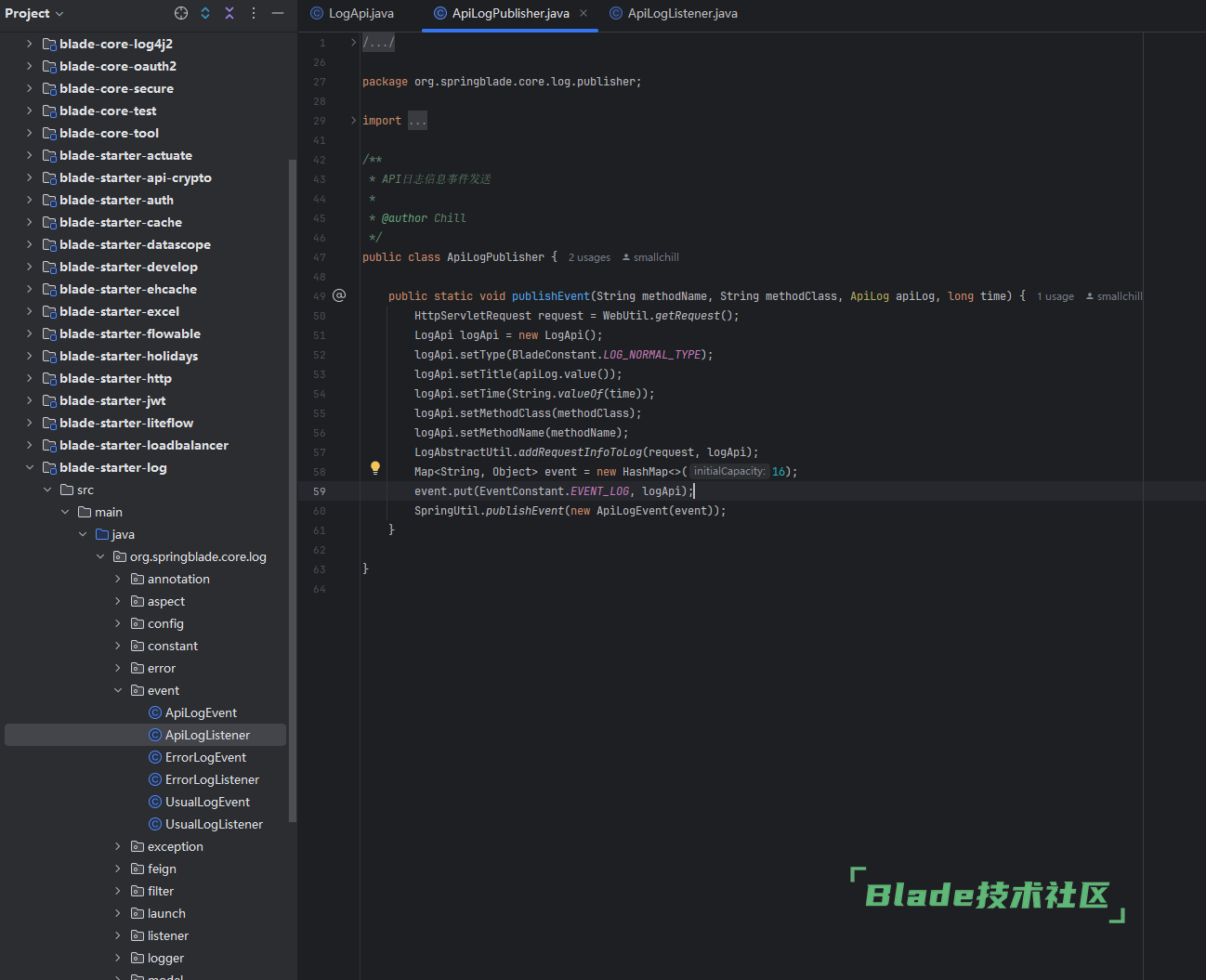
Task: Click the org.springblade.core.log package icon
Action: coord(120,556)
